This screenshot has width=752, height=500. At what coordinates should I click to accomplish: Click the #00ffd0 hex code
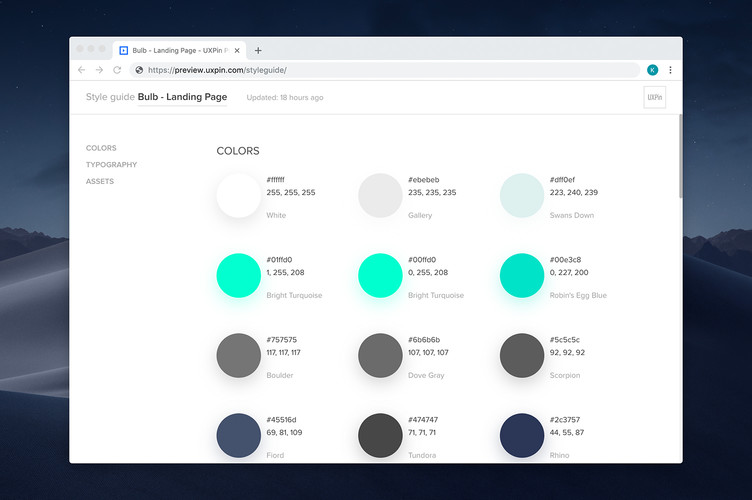[x=422, y=260]
